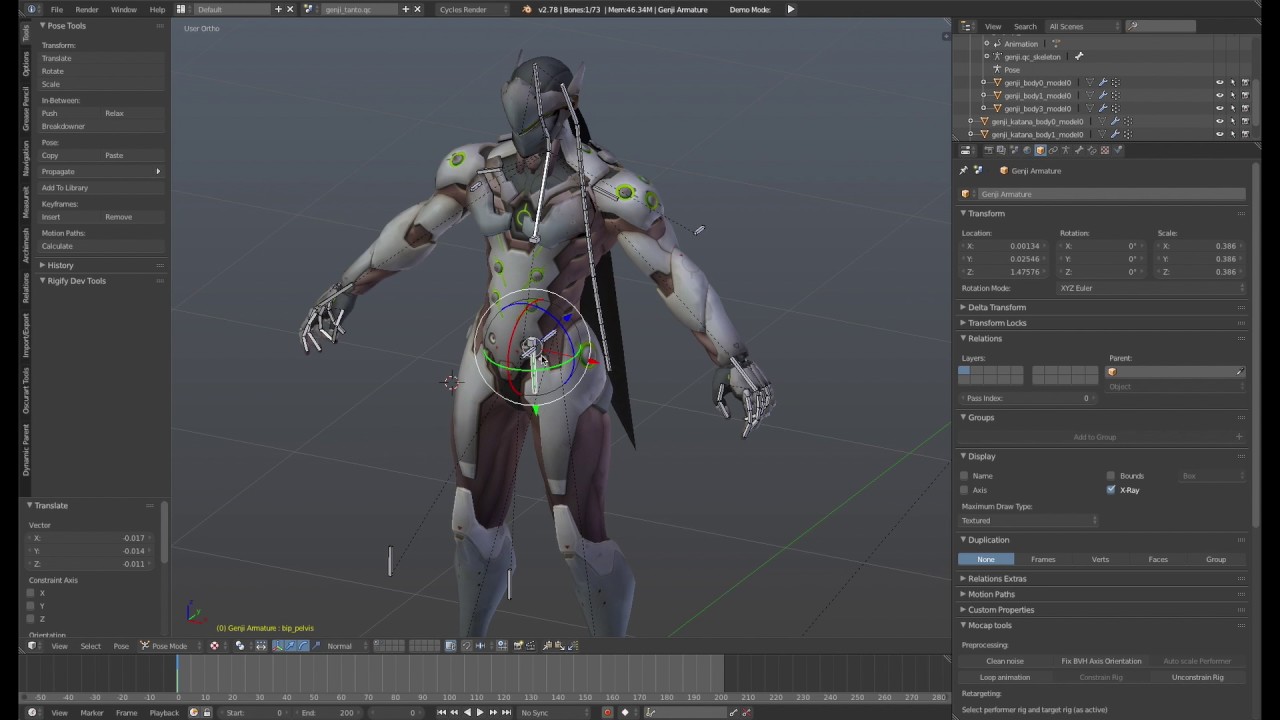1280x720 pixels.
Task: Open the Texture properties tab checker icon
Action: tap(1105, 150)
